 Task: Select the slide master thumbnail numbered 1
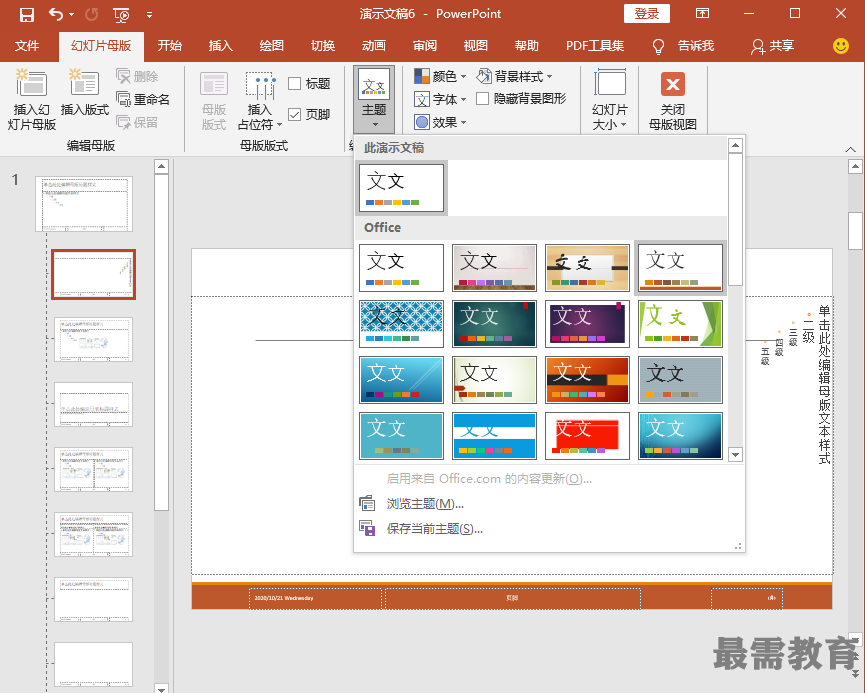pos(84,204)
